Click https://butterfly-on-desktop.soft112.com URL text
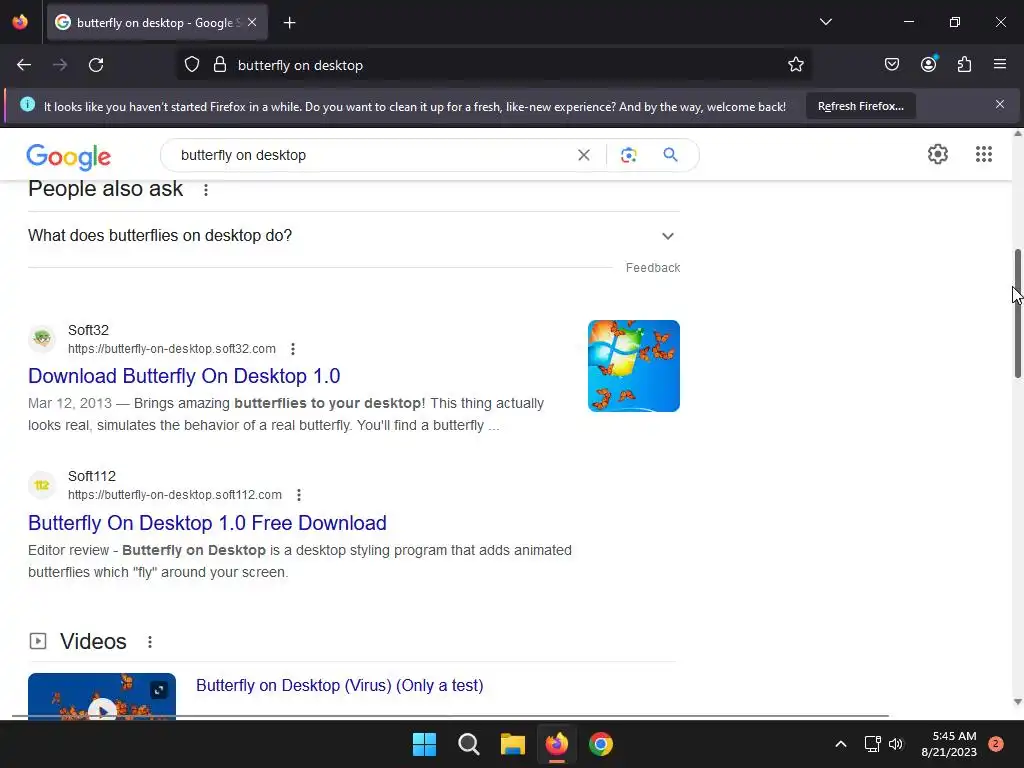The image size is (1024, 768). coord(175,495)
